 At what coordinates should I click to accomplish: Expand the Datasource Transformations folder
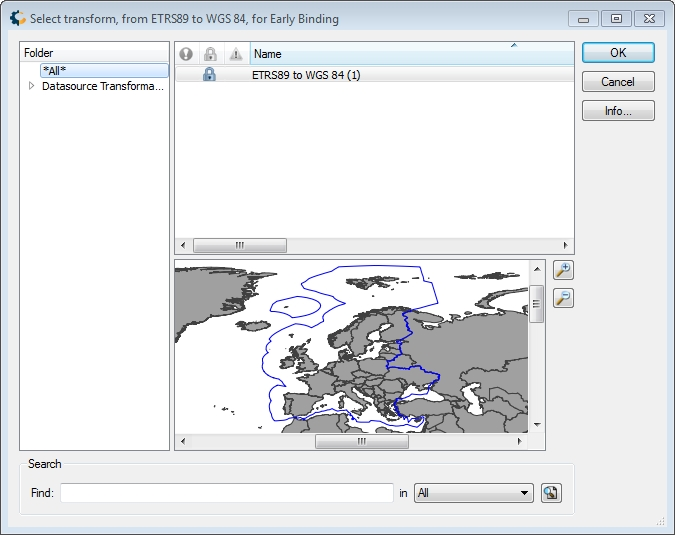[31, 86]
